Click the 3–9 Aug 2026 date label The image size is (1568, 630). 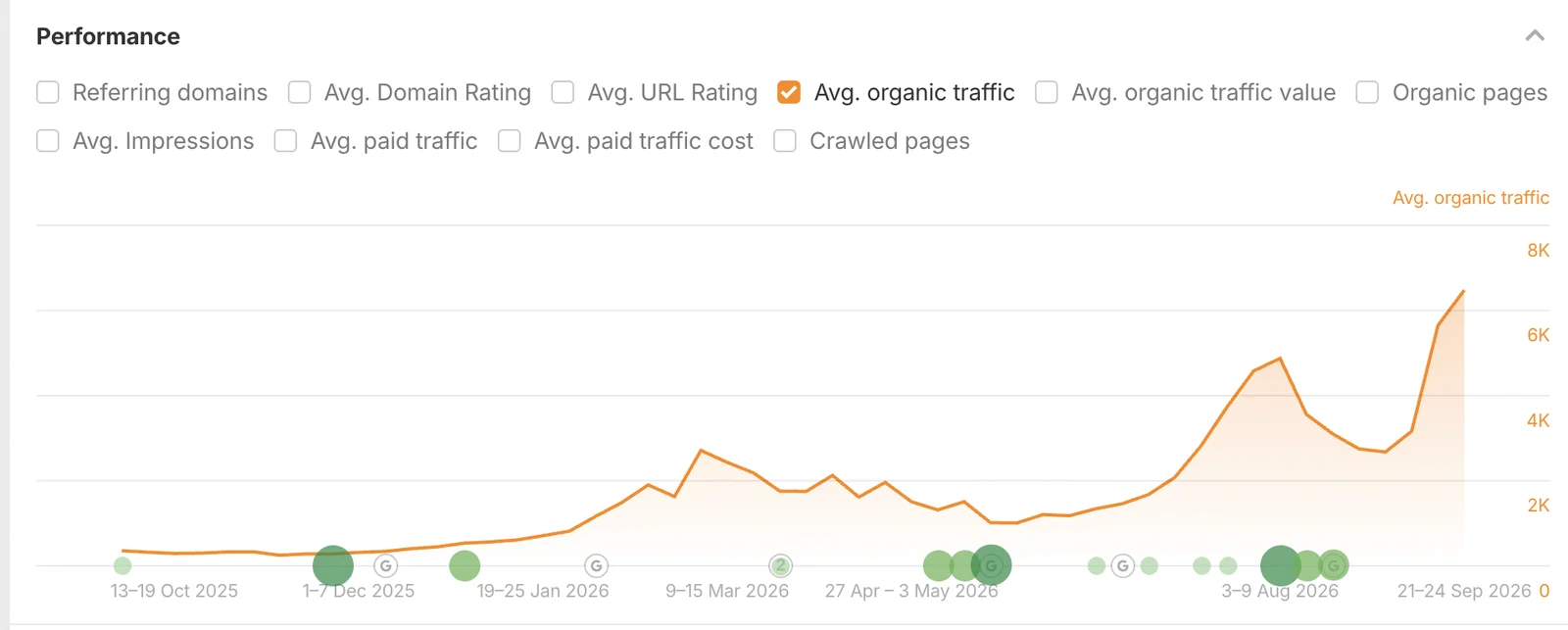click(x=1280, y=591)
